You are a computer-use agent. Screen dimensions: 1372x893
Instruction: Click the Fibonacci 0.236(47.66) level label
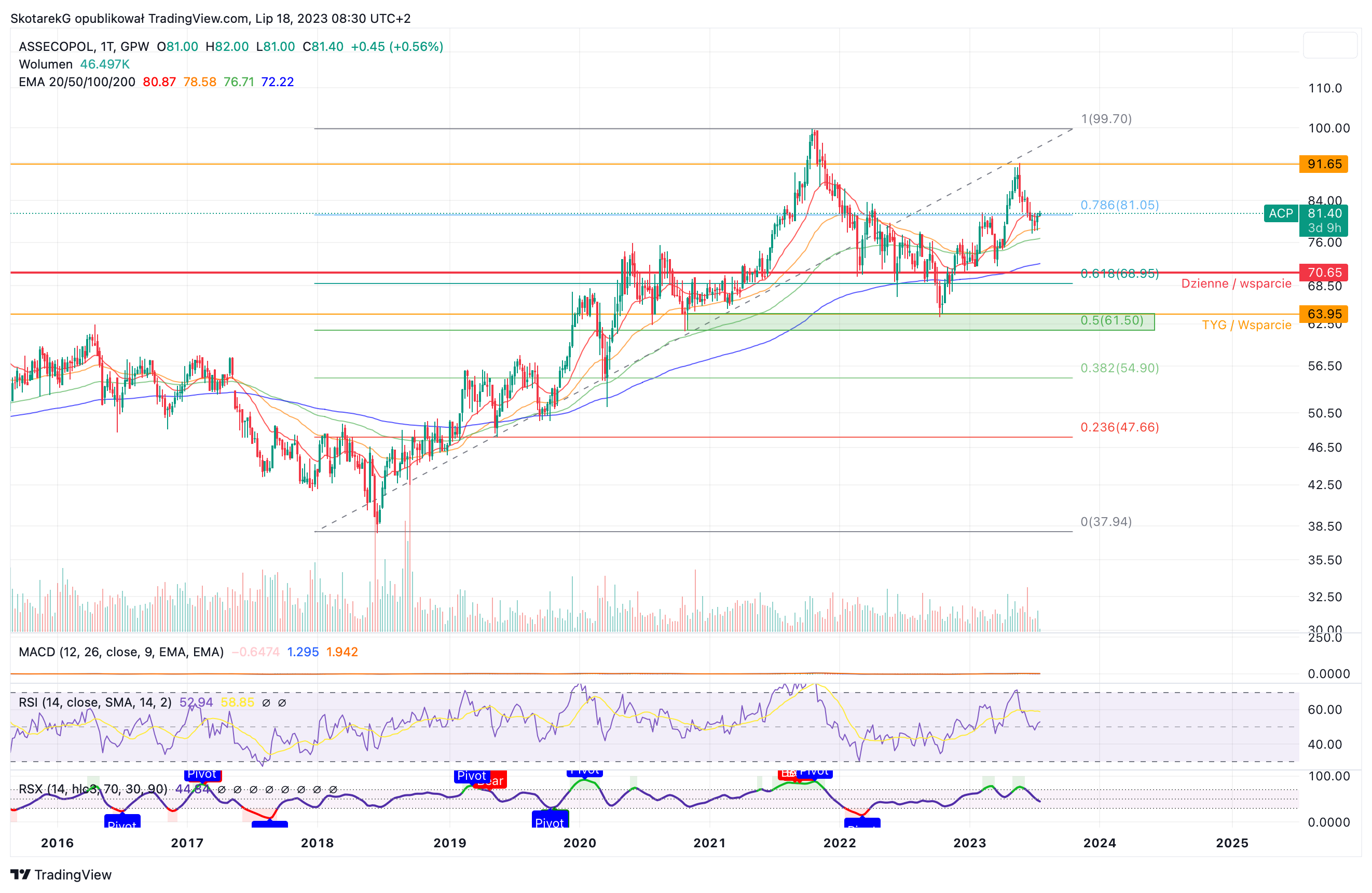(1119, 427)
